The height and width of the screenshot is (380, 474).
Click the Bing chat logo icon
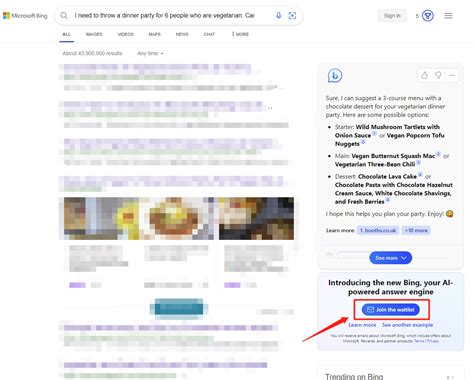[x=335, y=76]
